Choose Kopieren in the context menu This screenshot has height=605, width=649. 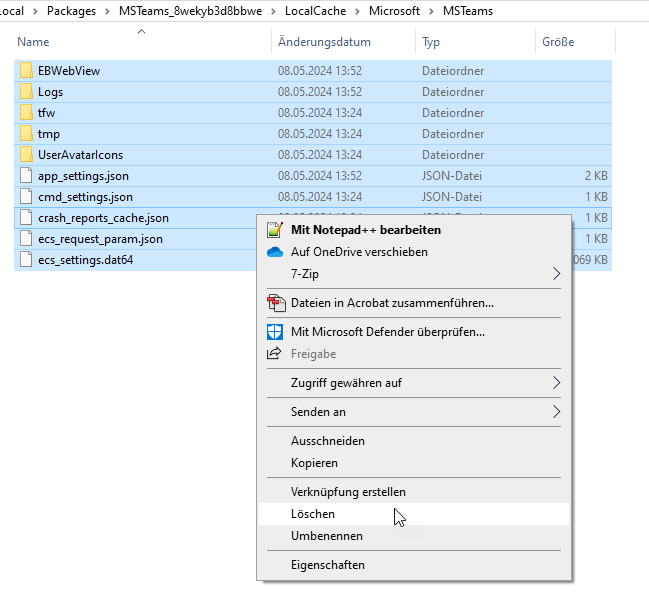point(314,463)
